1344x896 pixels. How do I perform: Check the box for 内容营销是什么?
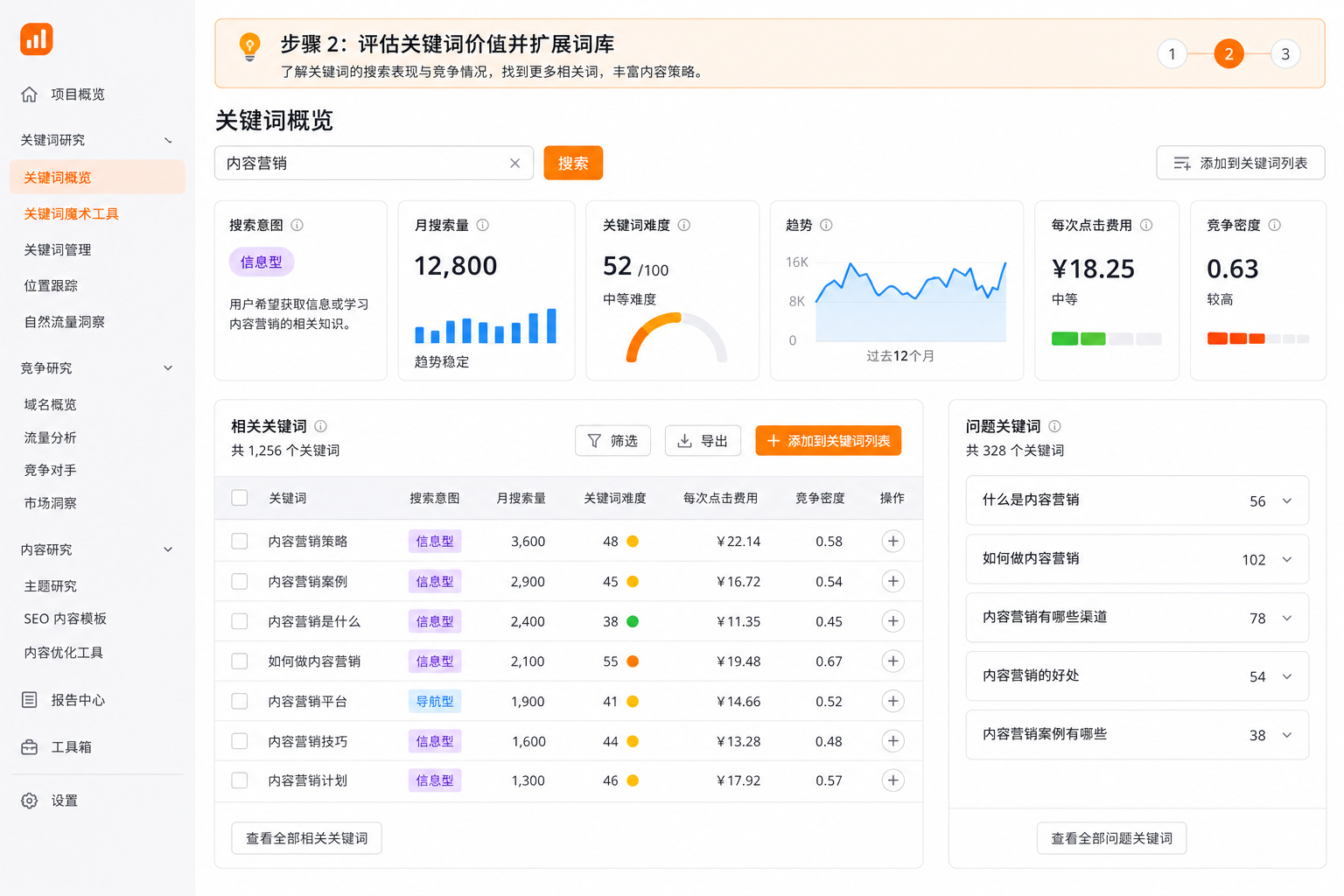pos(240,621)
